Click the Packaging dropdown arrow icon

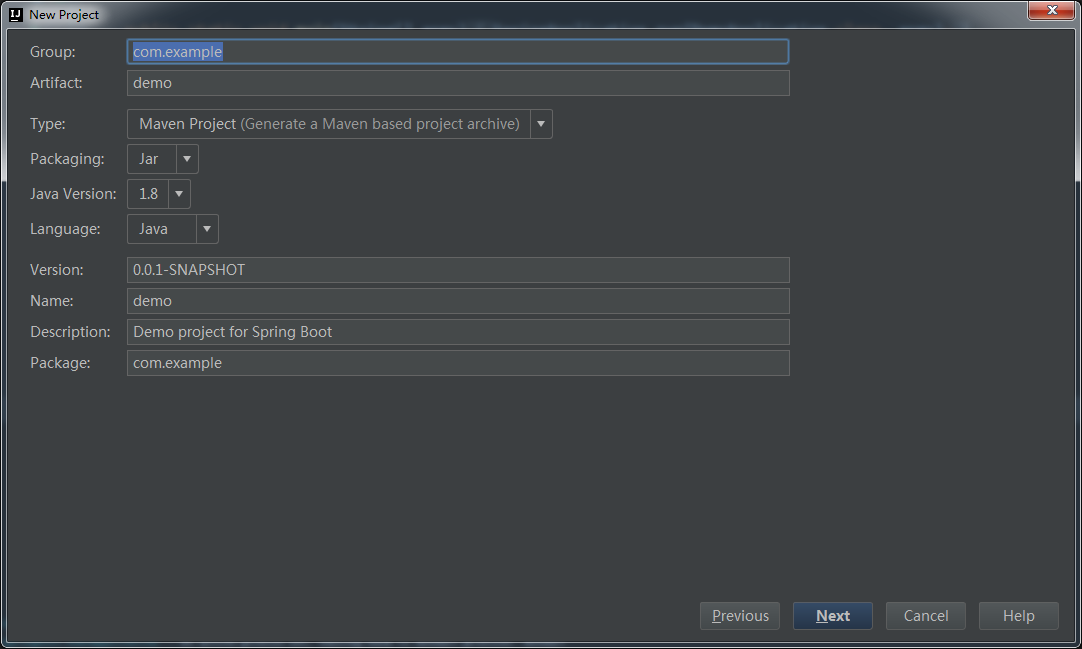(x=186, y=158)
